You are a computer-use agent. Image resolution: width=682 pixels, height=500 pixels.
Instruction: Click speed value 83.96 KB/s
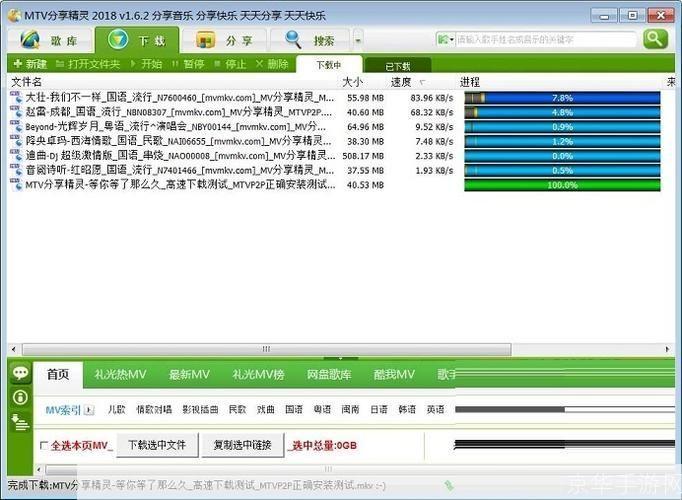[x=431, y=98]
